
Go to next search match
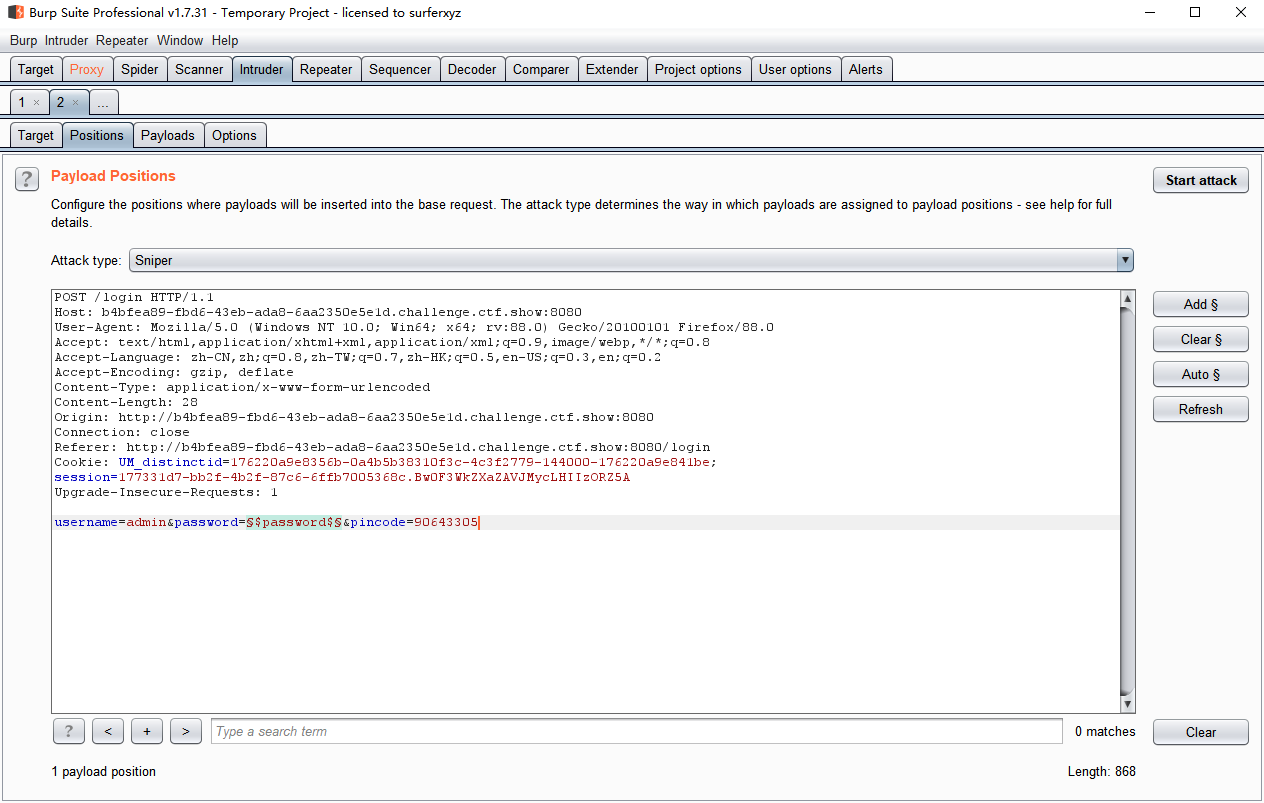coord(186,732)
